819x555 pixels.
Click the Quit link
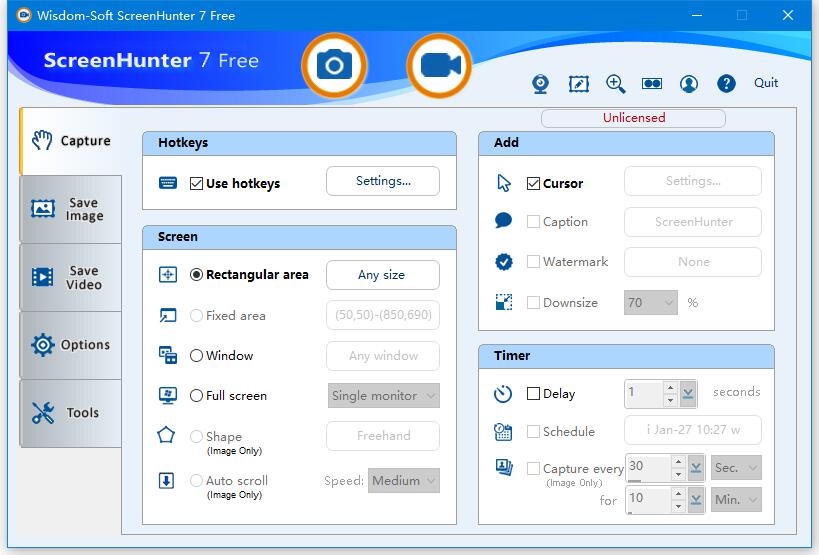766,83
